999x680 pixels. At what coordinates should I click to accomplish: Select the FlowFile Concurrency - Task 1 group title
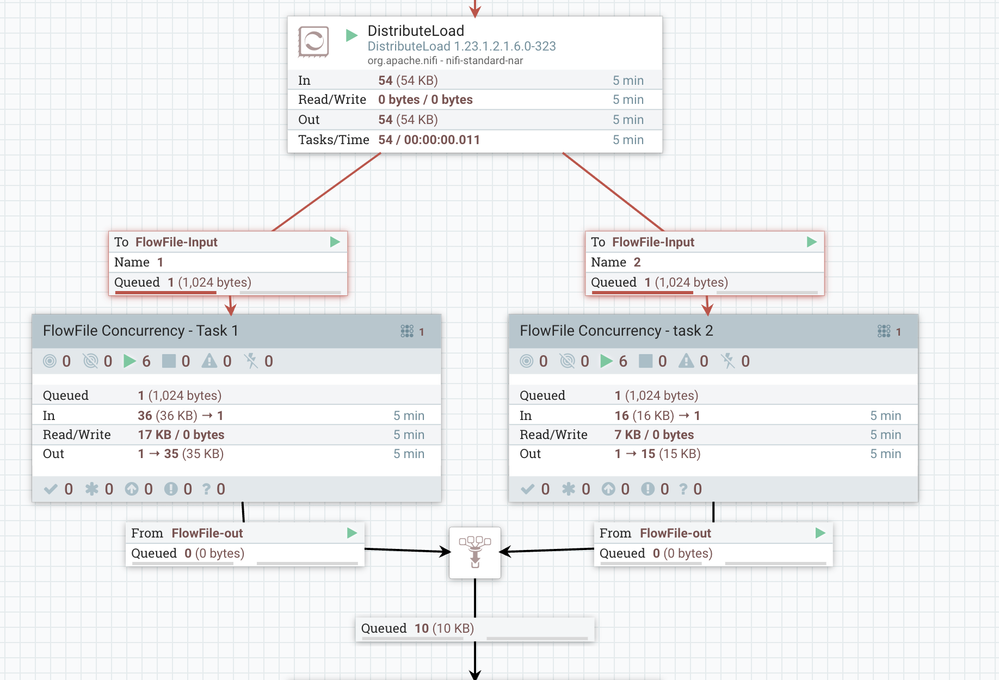140,331
